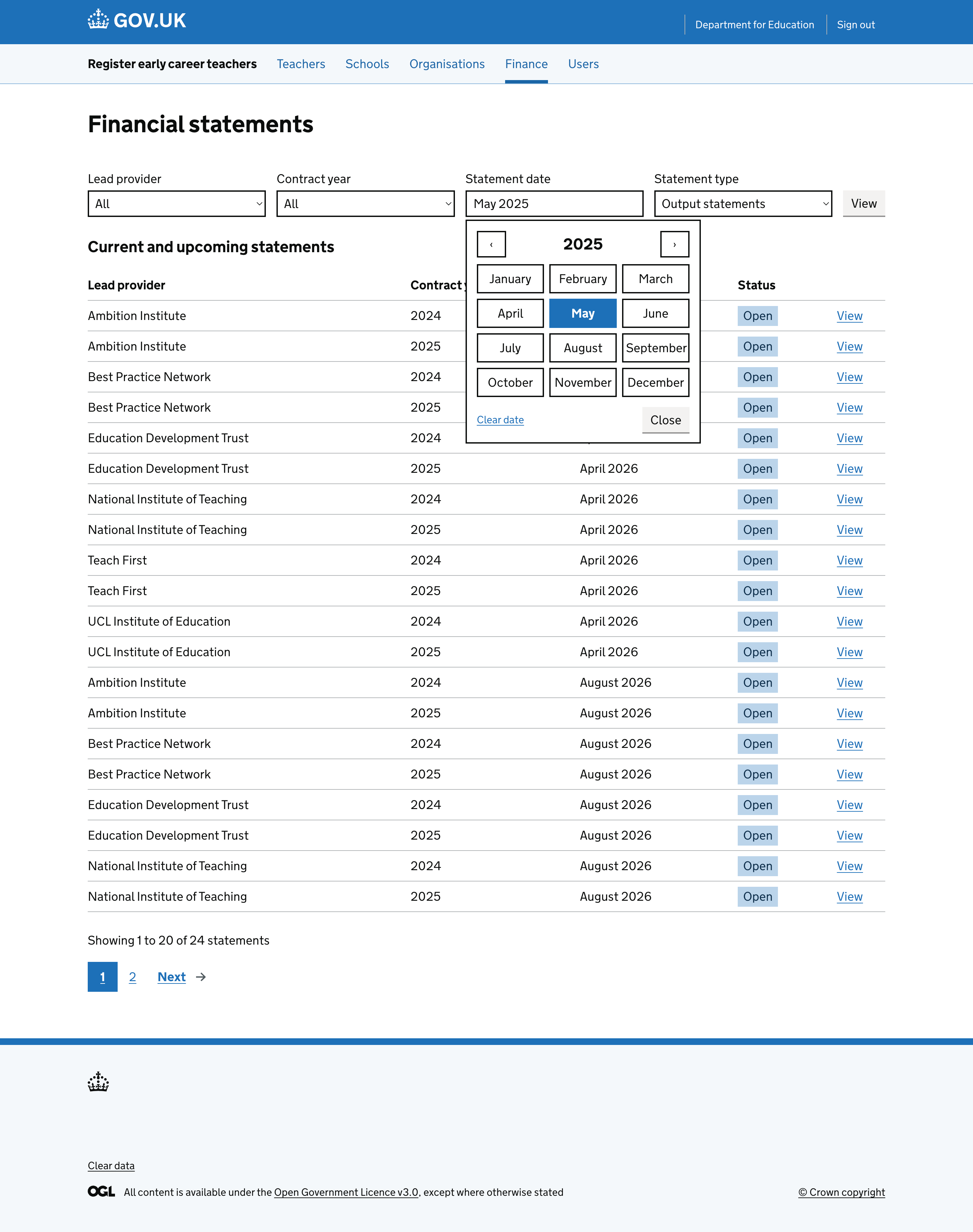The width and height of the screenshot is (973, 1232).
Task: Open the Contract year dropdown
Action: pyautogui.click(x=365, y=204)
